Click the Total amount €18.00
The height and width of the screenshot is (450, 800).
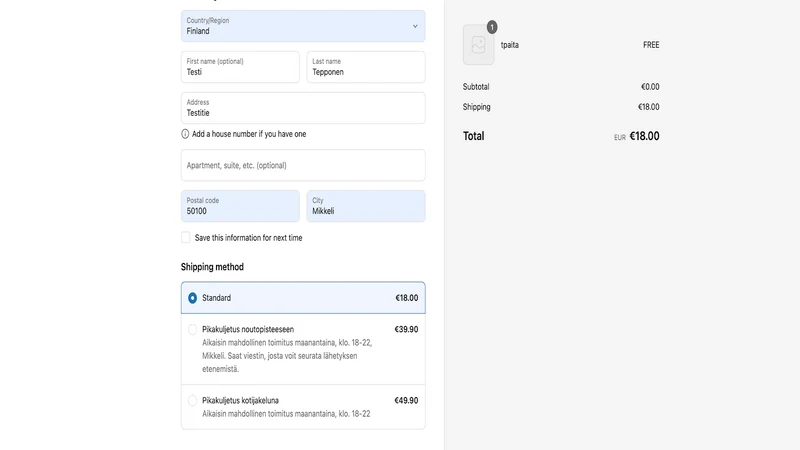click(x=644, y=136)
